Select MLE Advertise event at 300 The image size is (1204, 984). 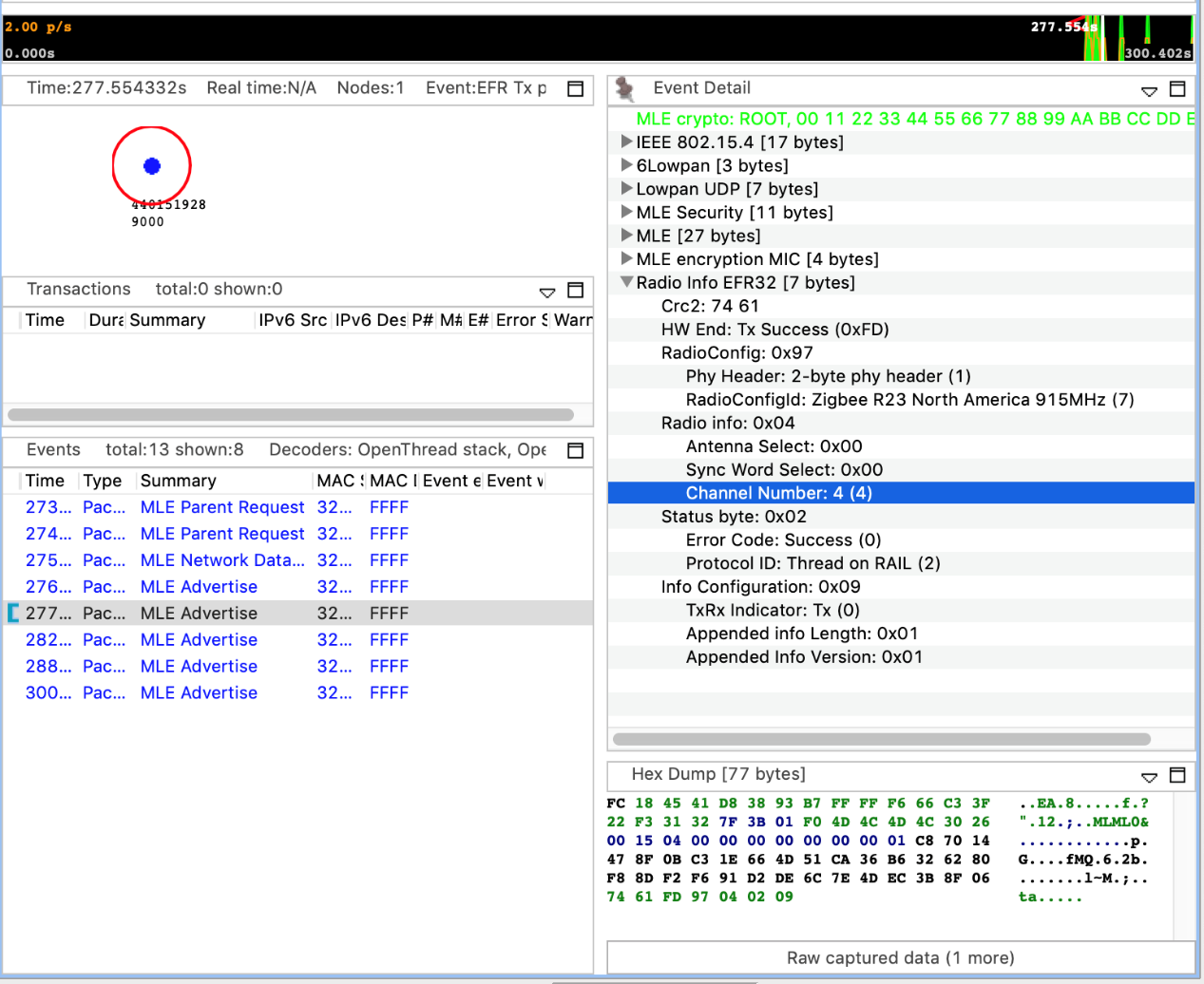298,693
